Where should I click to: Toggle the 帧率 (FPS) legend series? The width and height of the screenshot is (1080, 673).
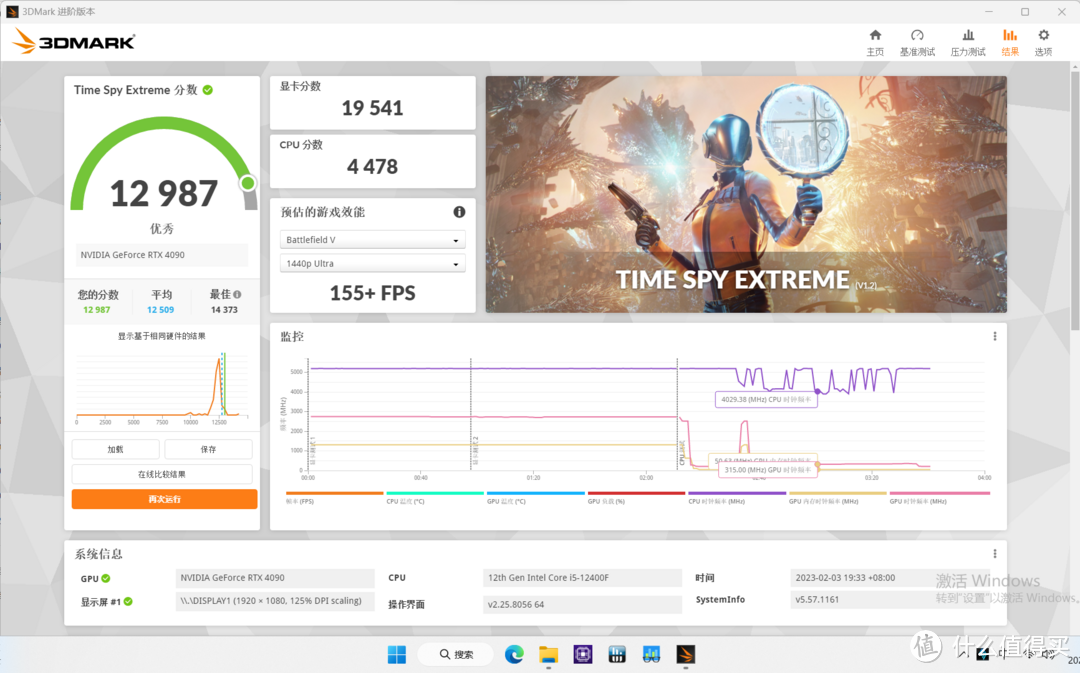334,497
